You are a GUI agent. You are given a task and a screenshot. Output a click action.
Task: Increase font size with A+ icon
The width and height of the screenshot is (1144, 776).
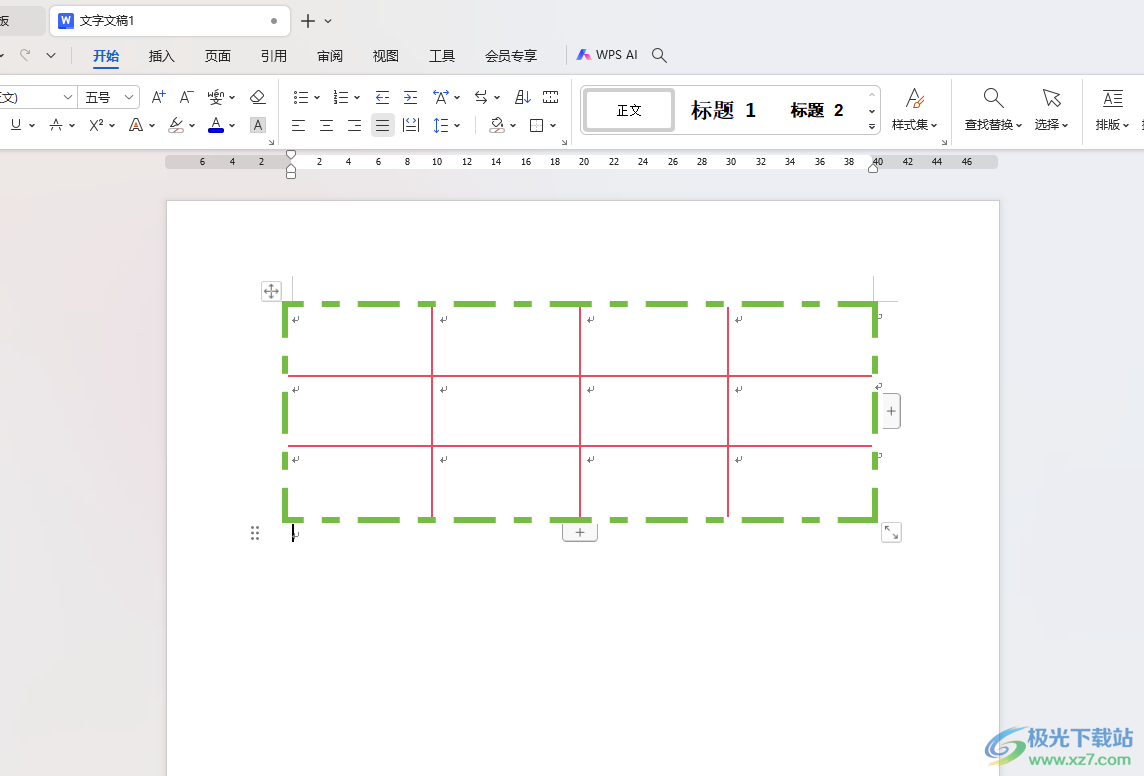point(158,97)
